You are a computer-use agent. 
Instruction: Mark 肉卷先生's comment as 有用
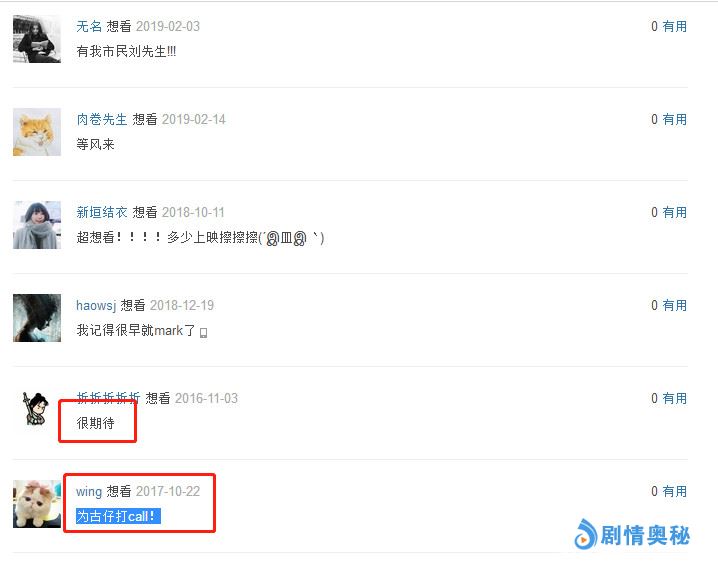pos(674,120)
